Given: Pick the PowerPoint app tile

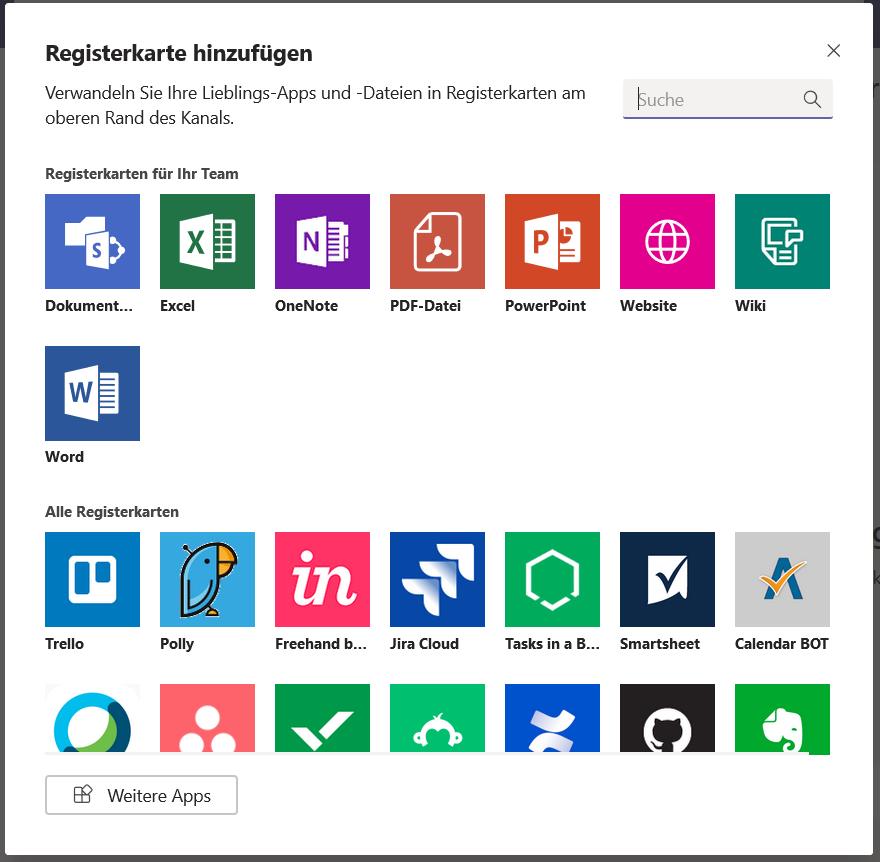Looking at the screenshot, I should click(x=552, y=241).
